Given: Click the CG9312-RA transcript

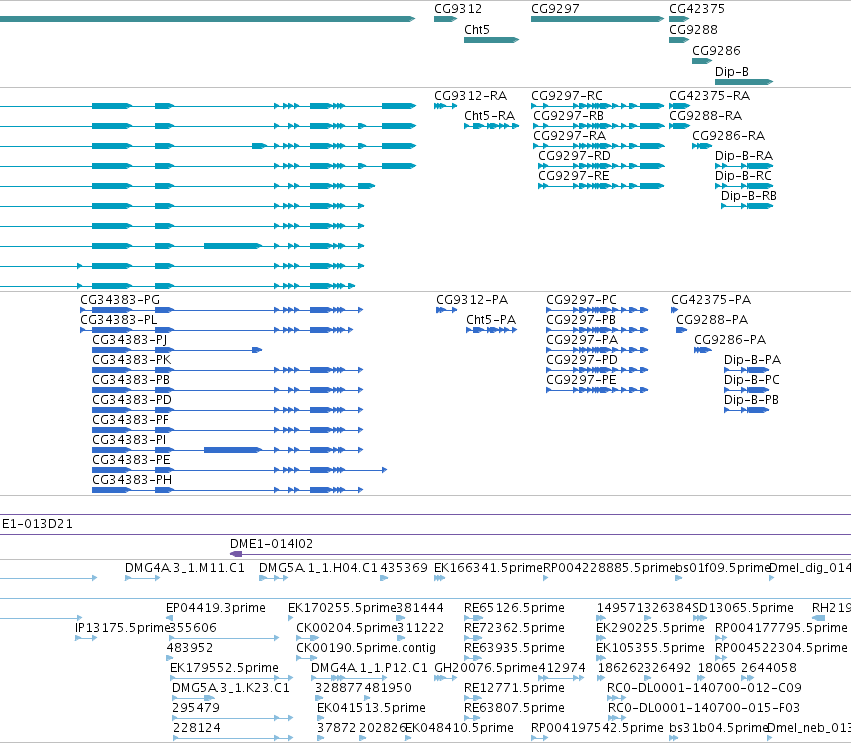Looking at the screenshot, I should point(470,96).
